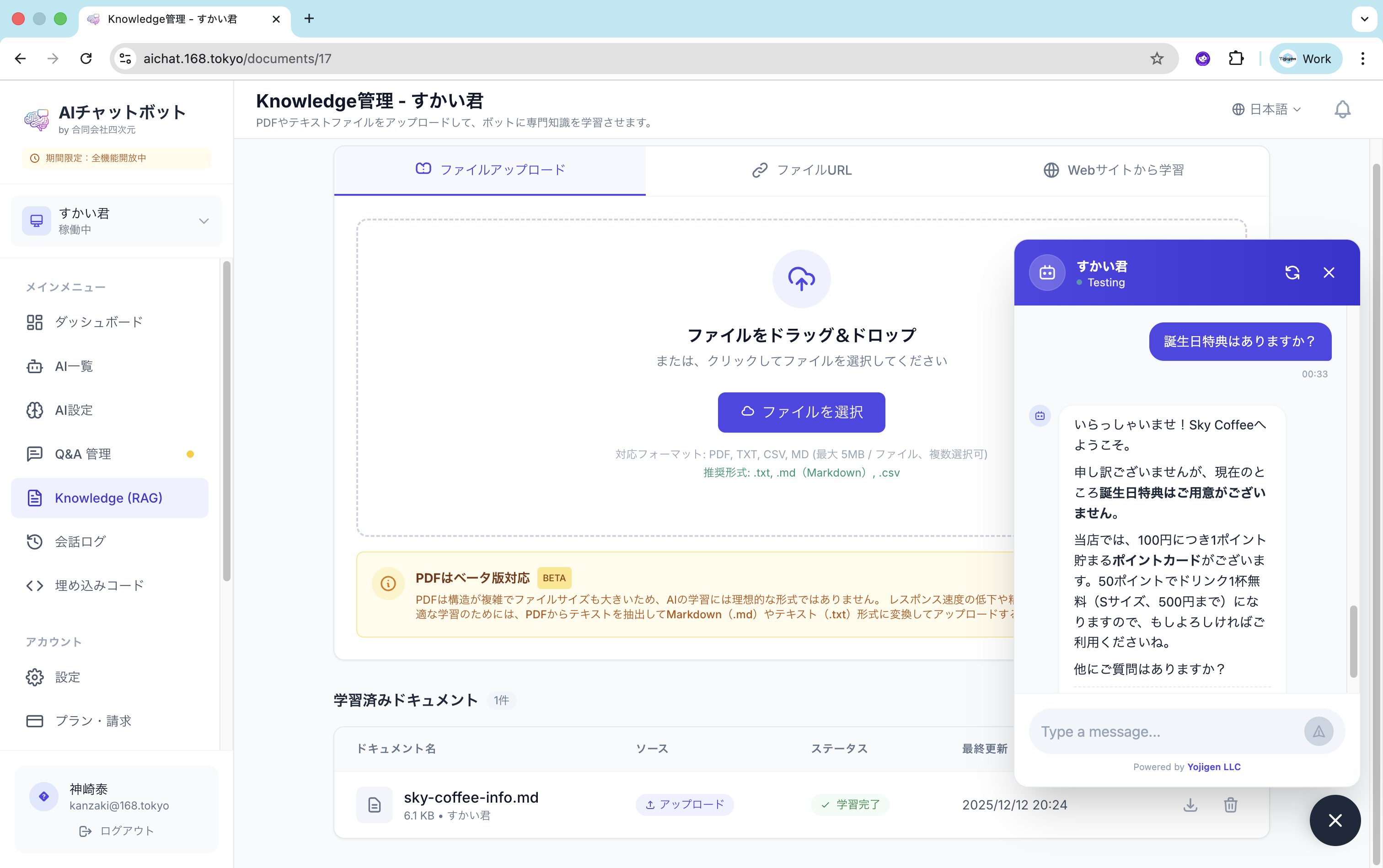
Task: Click the send message arrow icon
Action: point(1318,731)
